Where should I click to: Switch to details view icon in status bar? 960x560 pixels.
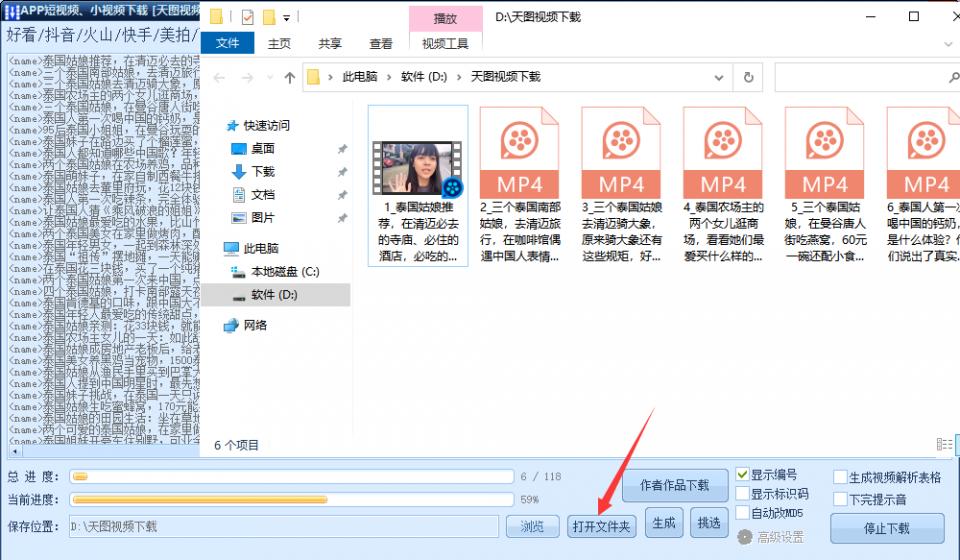(944, 444)
